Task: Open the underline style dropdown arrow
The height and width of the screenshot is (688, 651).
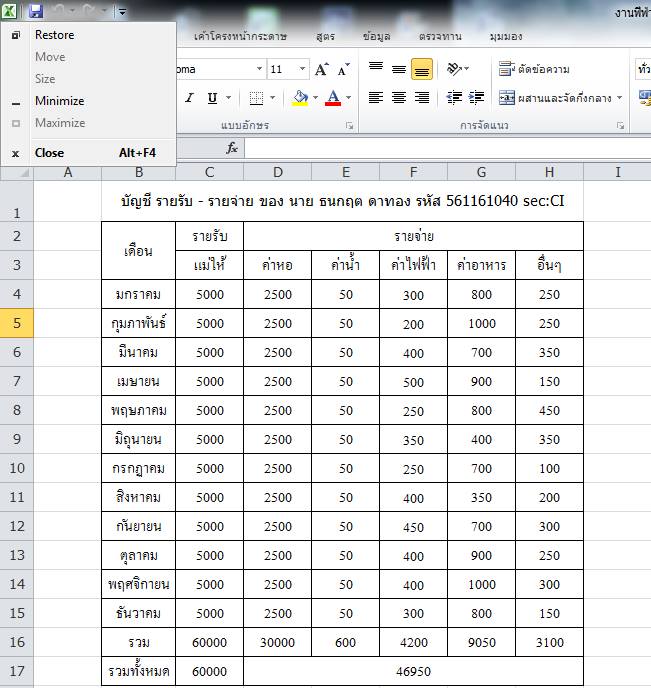Action: pos(229,97)
